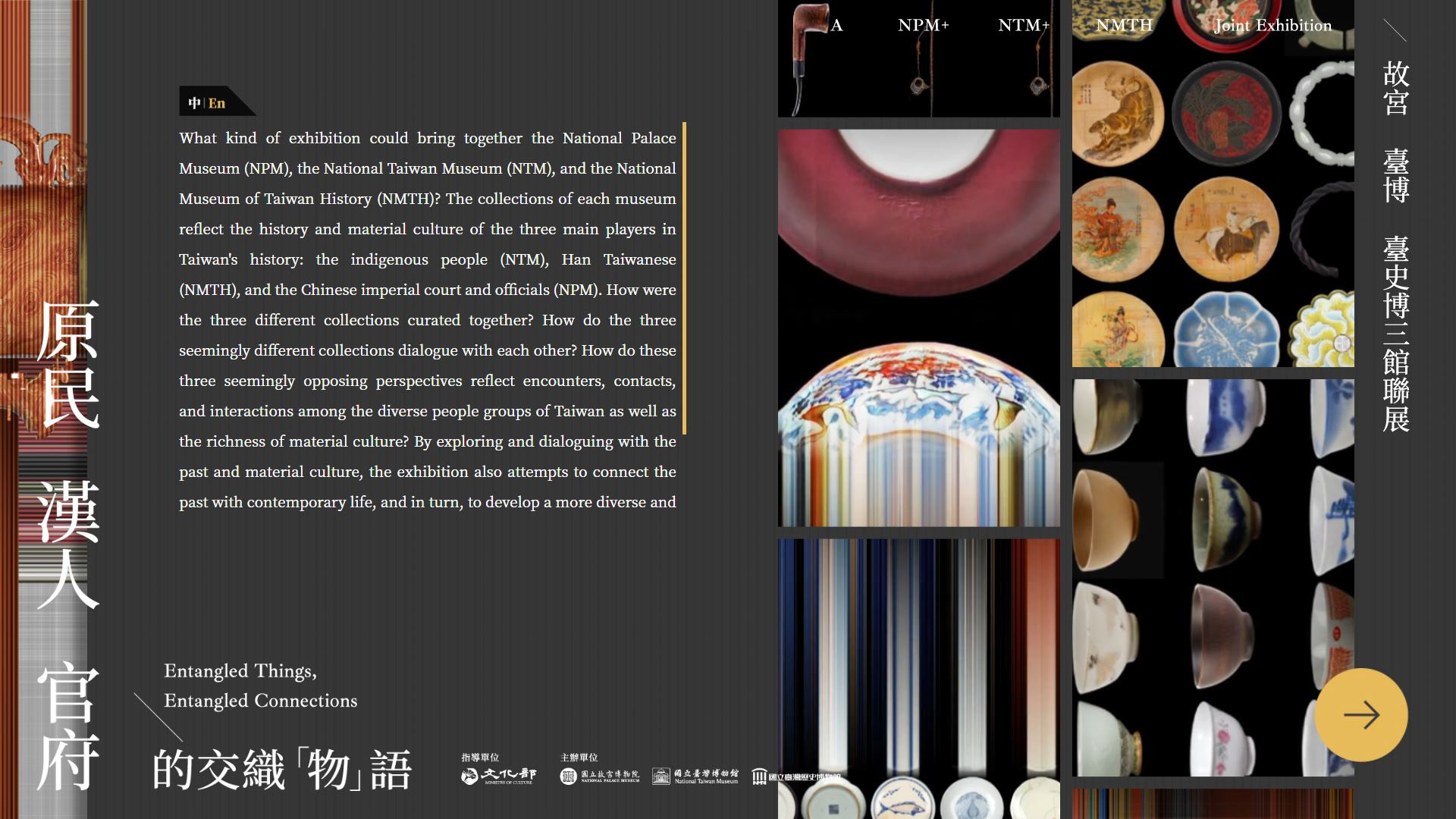Open the red lacquer round dish thumbnail
The height and width of the screenshot is (819, 1456).
click(x=1226, y=114)
